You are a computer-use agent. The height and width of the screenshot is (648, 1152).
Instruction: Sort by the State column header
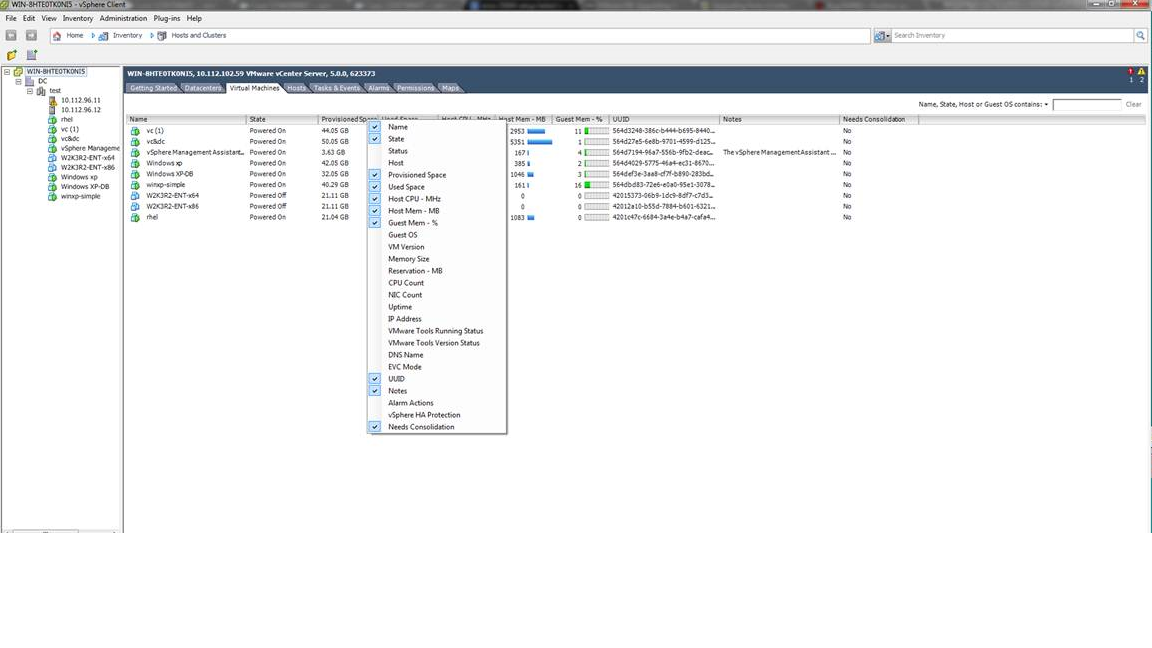[x=282, y=119]
